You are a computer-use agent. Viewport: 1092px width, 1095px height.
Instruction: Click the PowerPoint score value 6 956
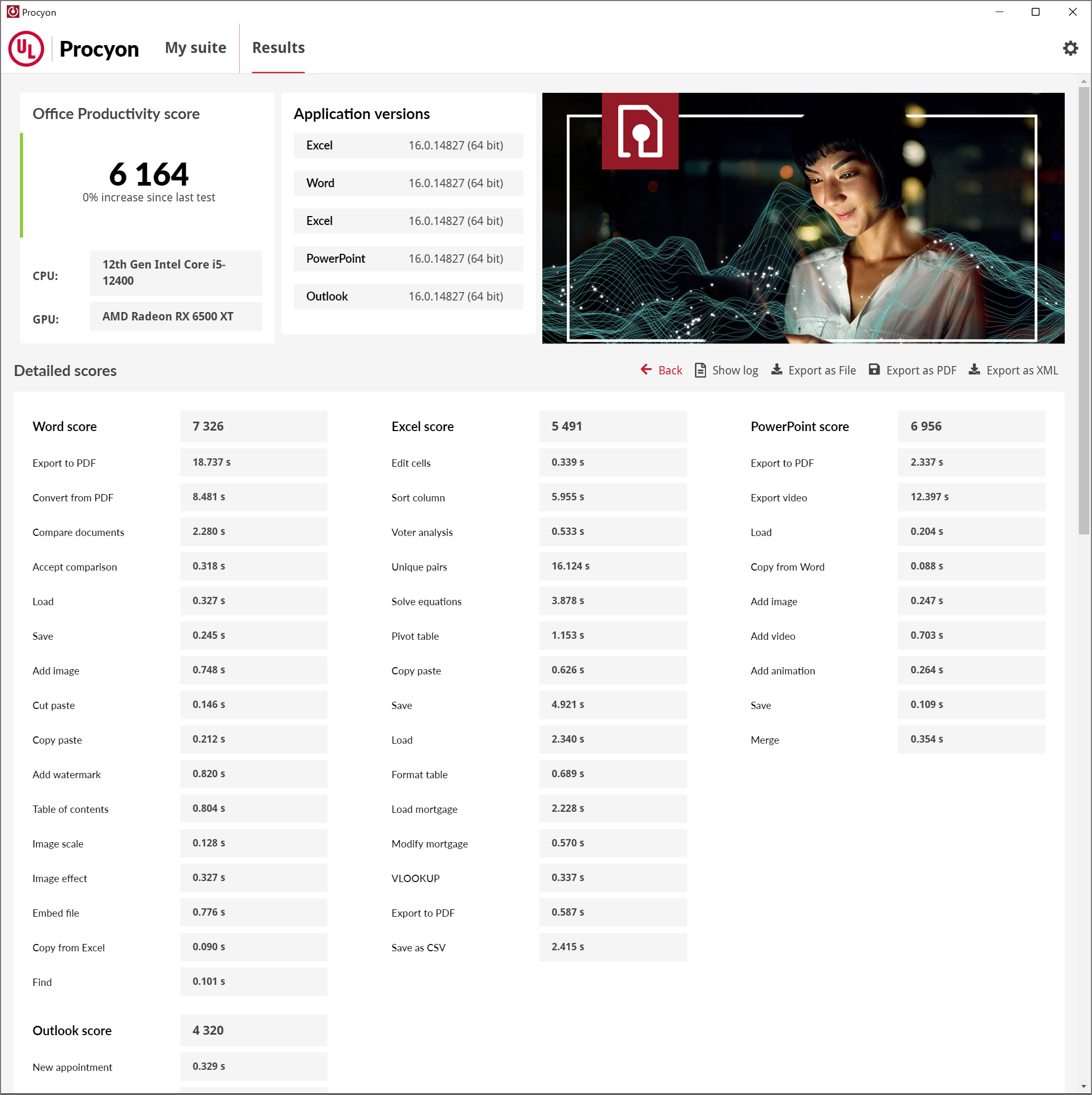coord(925,426)
